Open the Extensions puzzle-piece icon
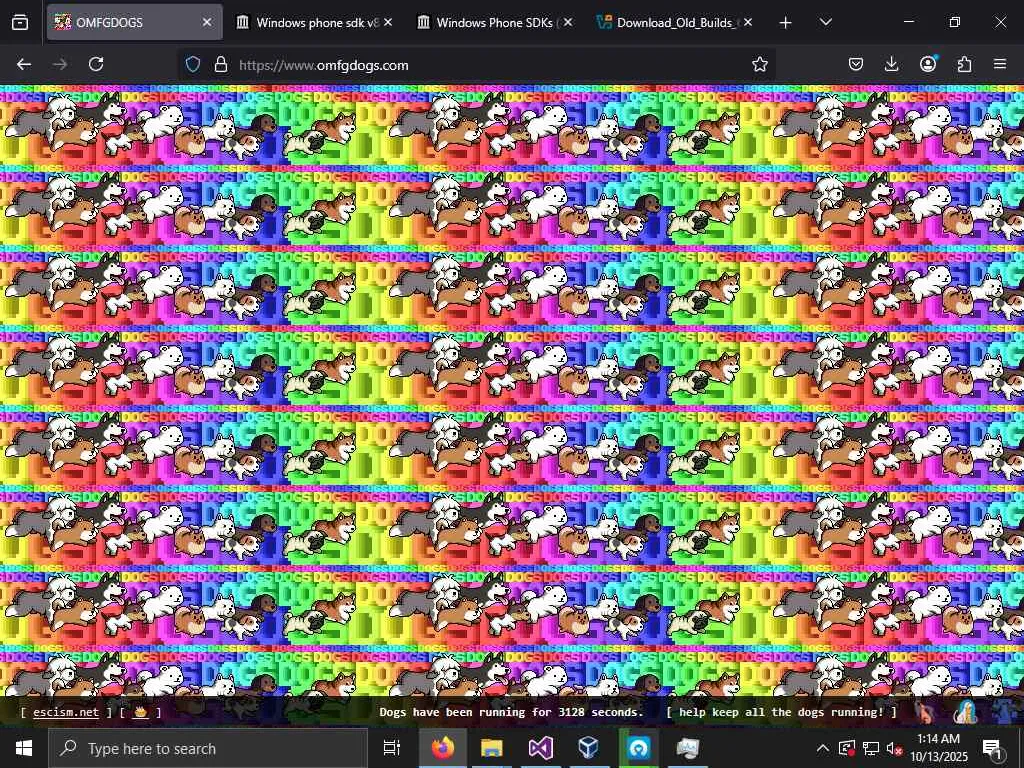The width and height of the screenshot is (1024, 768). (x=964, y=64)
